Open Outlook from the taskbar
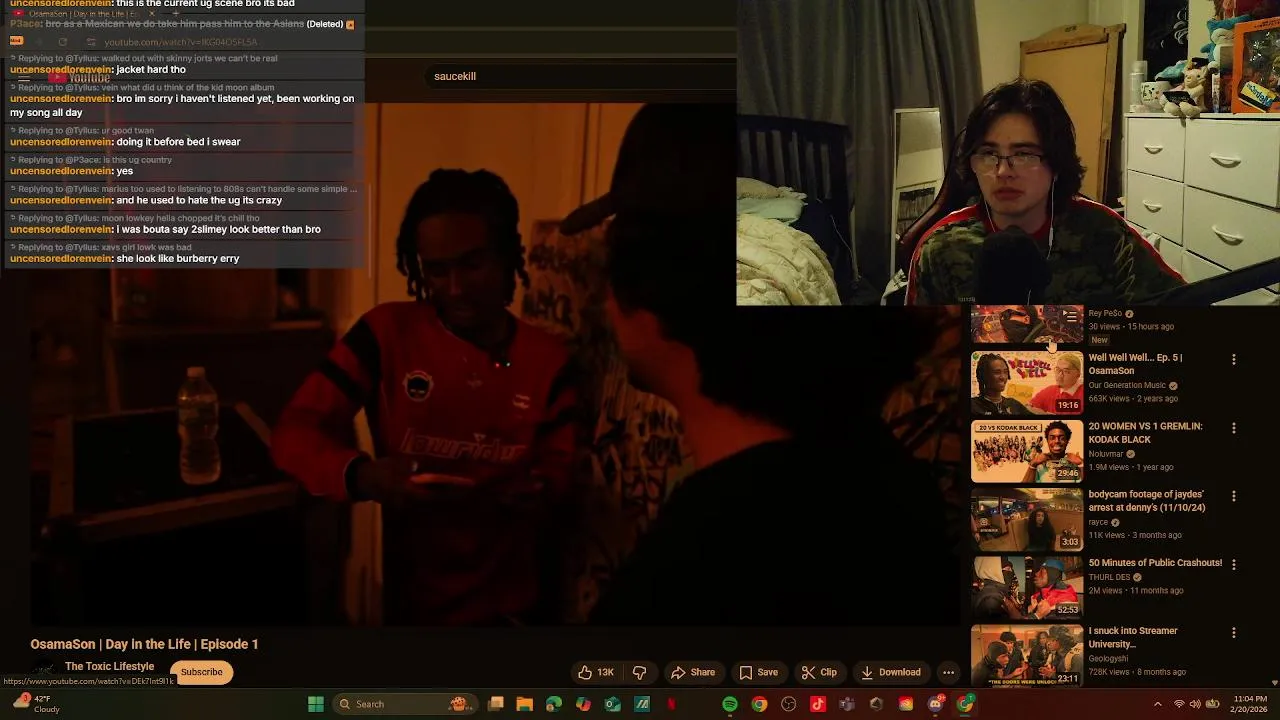 click(612, 704)
